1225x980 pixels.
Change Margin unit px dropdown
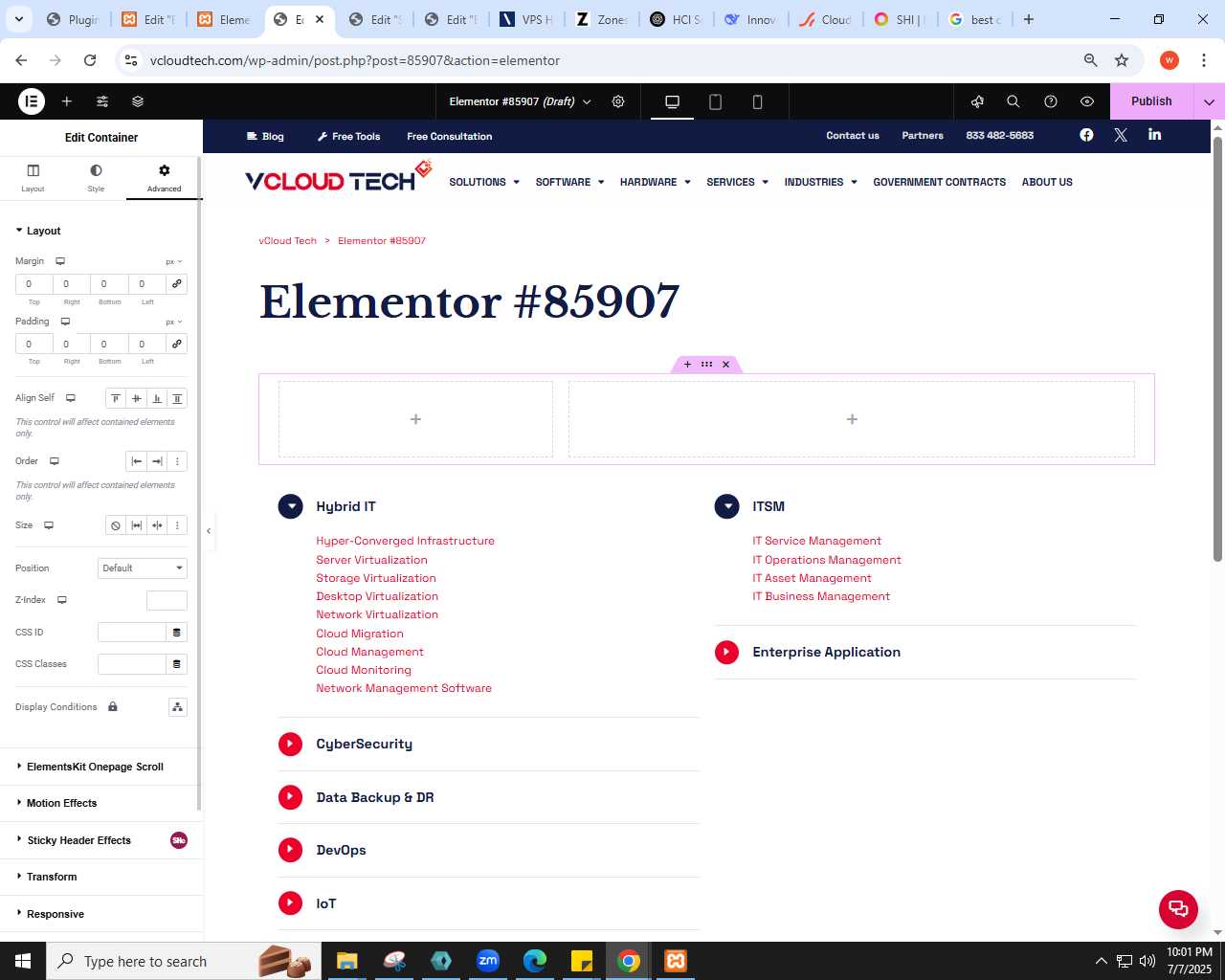click(x=173, y=261)
